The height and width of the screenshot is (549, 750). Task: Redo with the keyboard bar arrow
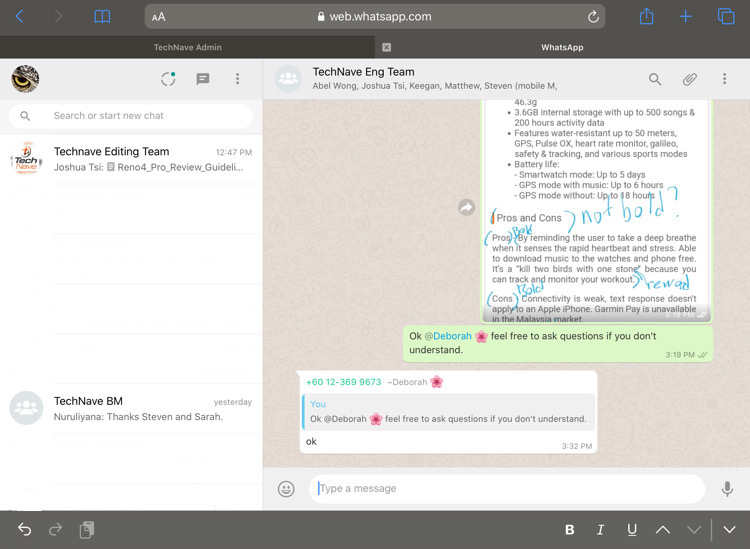pos(55,529)
